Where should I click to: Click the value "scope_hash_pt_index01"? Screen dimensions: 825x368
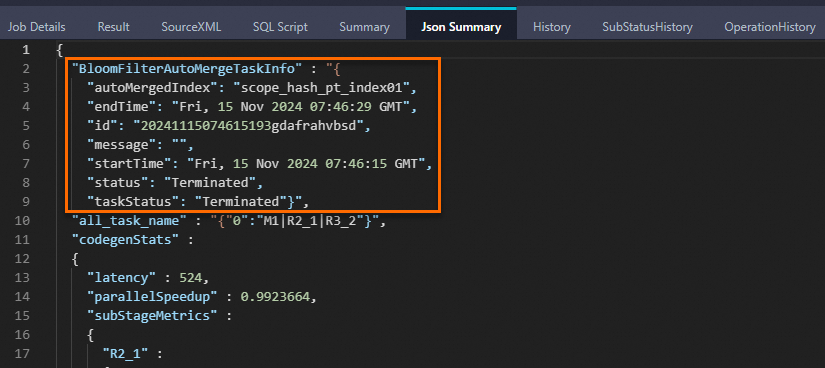[x=321, y=88]
